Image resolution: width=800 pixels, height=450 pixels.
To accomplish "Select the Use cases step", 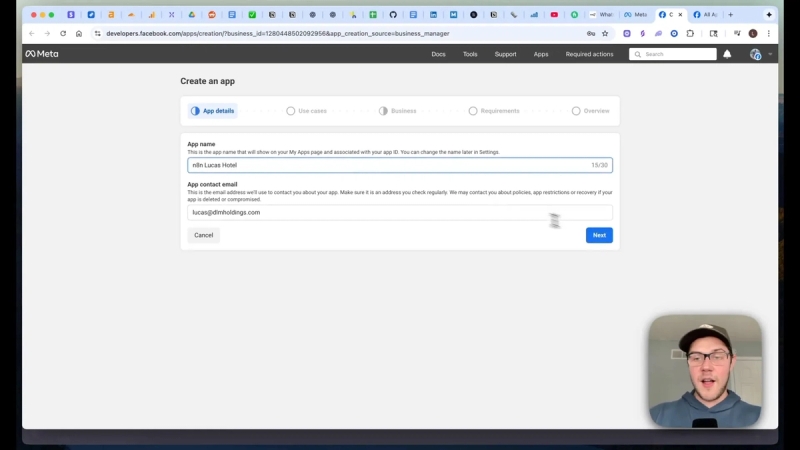I will pyautogui.click(x=306, y=111).
